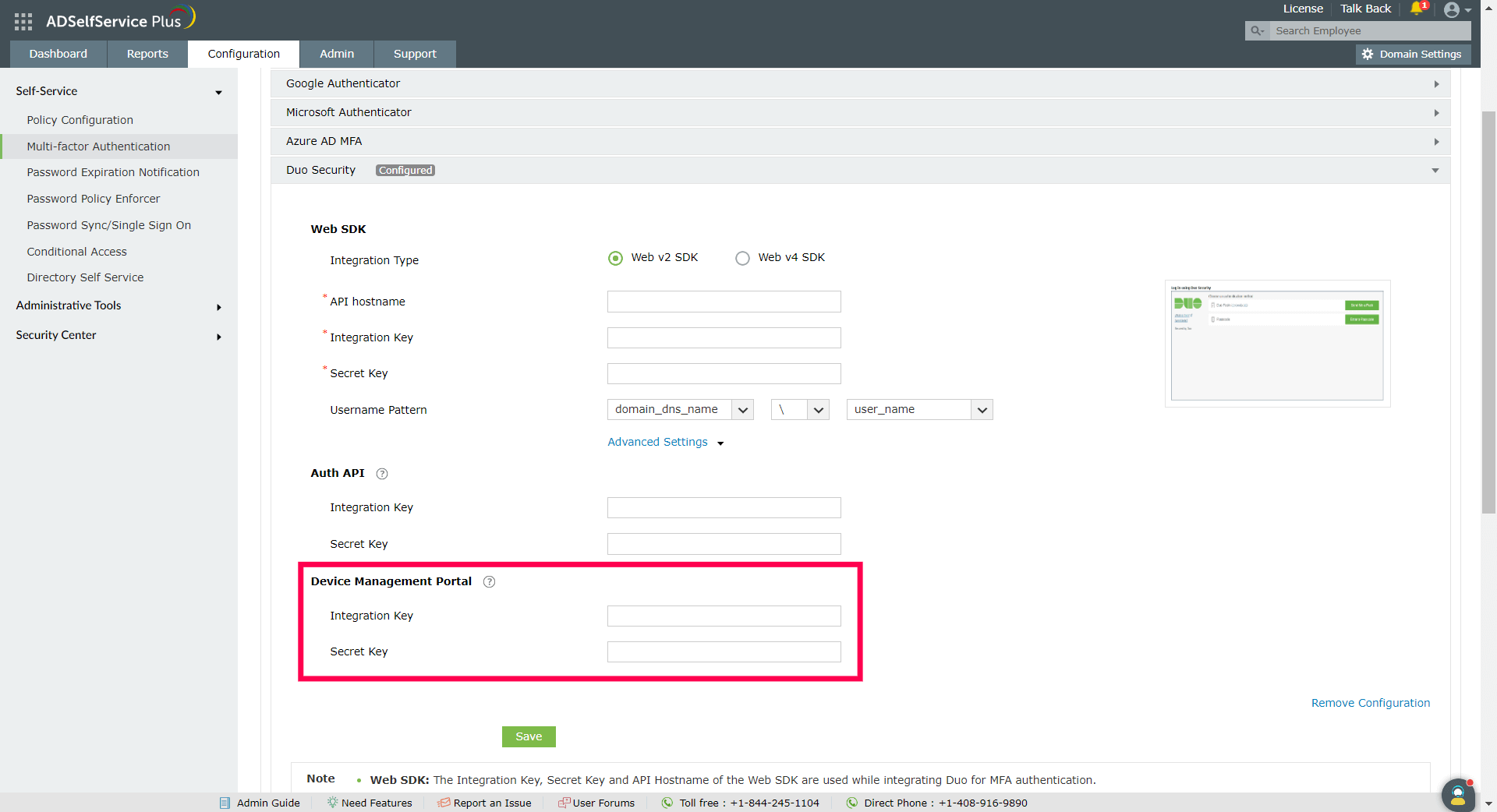Collapse the Duo Security section
This screenshot has height=812, width=1497.
click(860, 170)
